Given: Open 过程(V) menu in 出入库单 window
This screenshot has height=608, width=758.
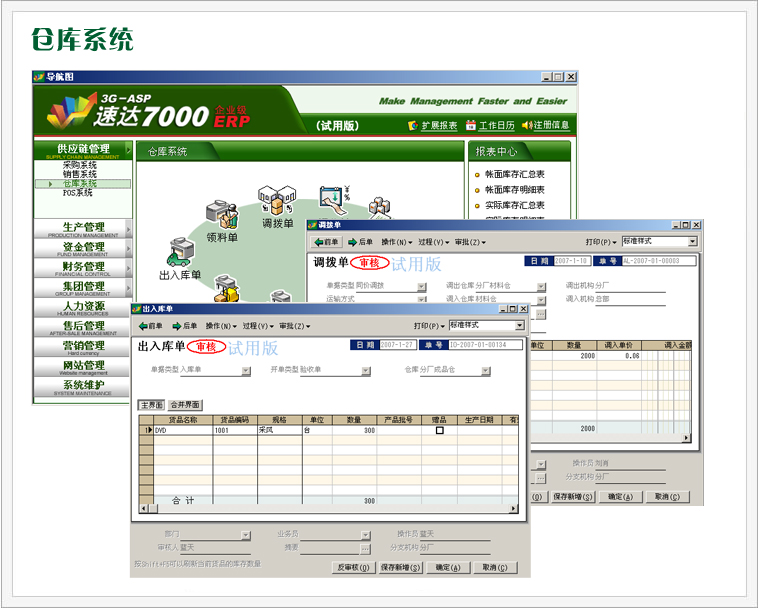Looking at the screenshot, I should coord(258,326).
